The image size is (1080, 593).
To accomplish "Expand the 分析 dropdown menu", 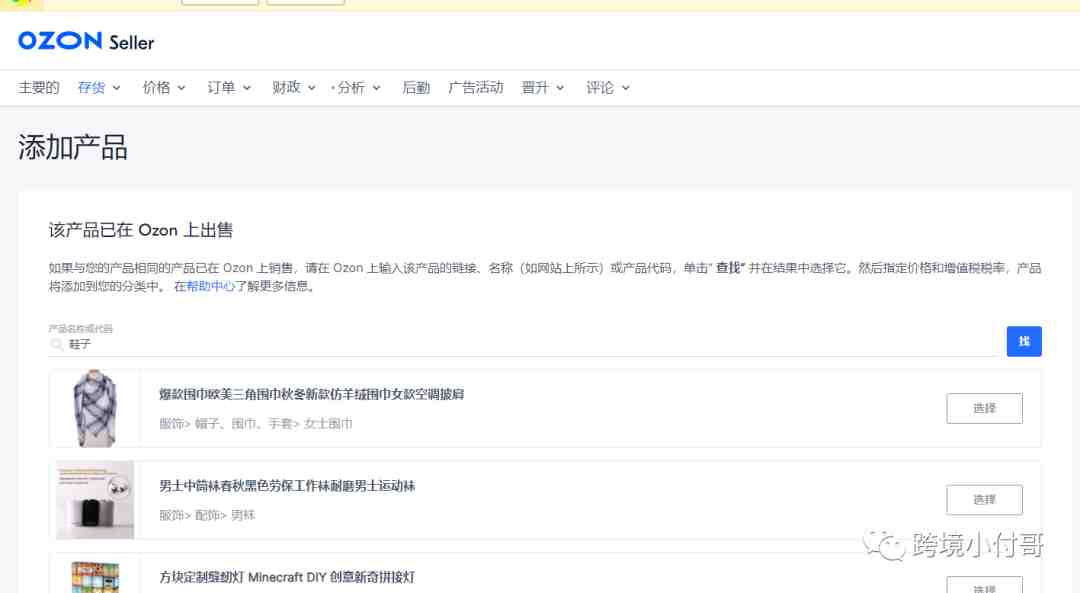I will point(358,87).
